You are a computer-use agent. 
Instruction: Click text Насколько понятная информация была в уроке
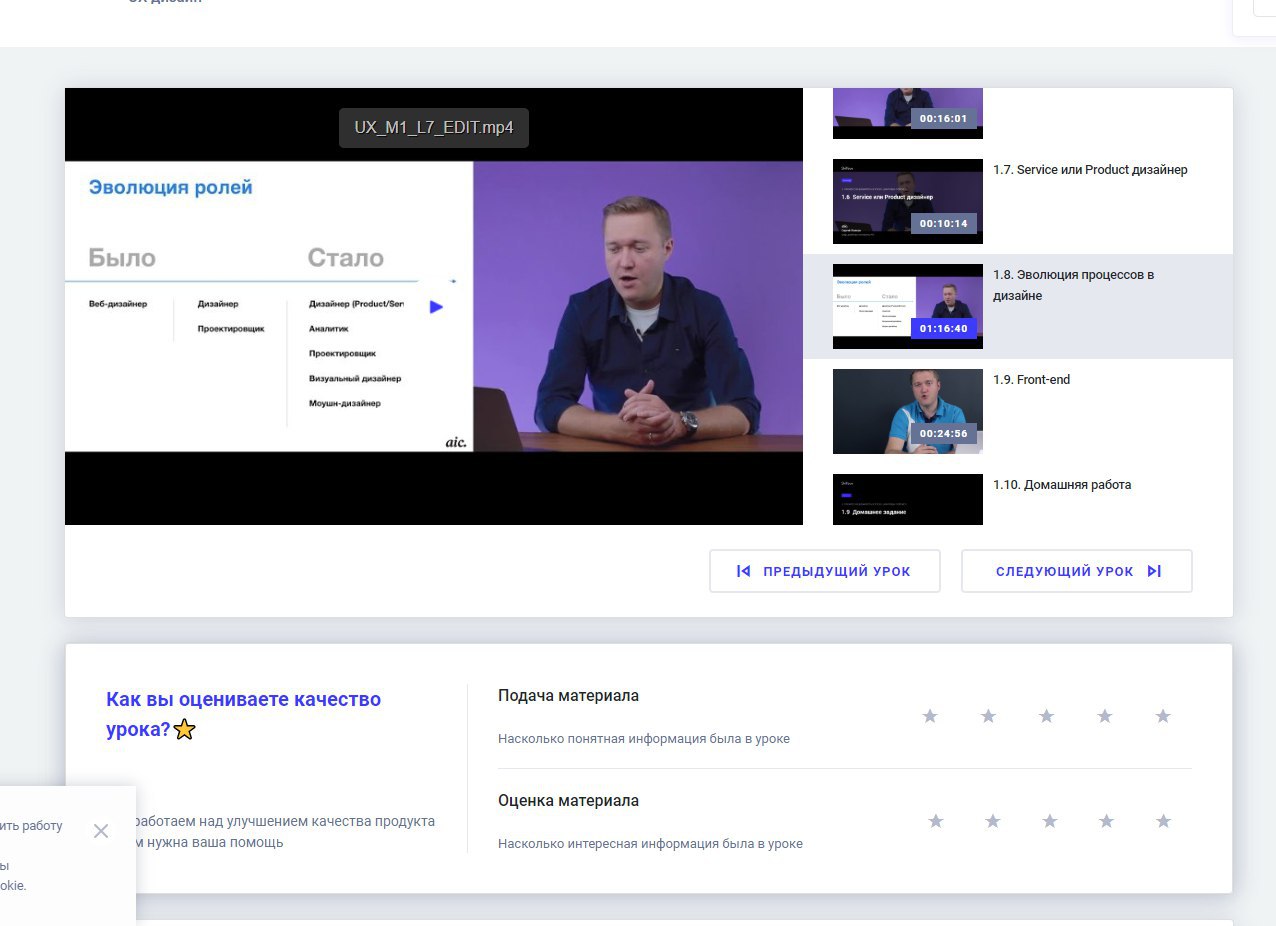pyautogui.click(x=644, y=739)
